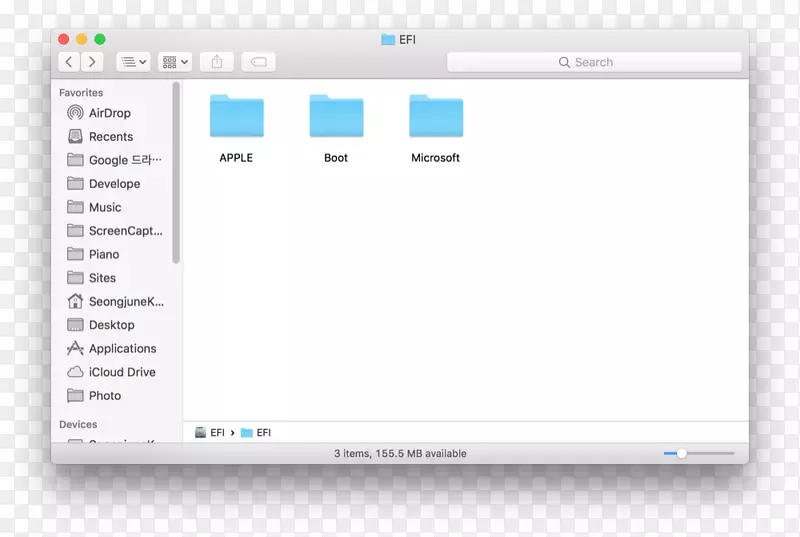The image size is (800, 537).
Task: Open AirDrop in the sidebar
Action: [109, 113]
